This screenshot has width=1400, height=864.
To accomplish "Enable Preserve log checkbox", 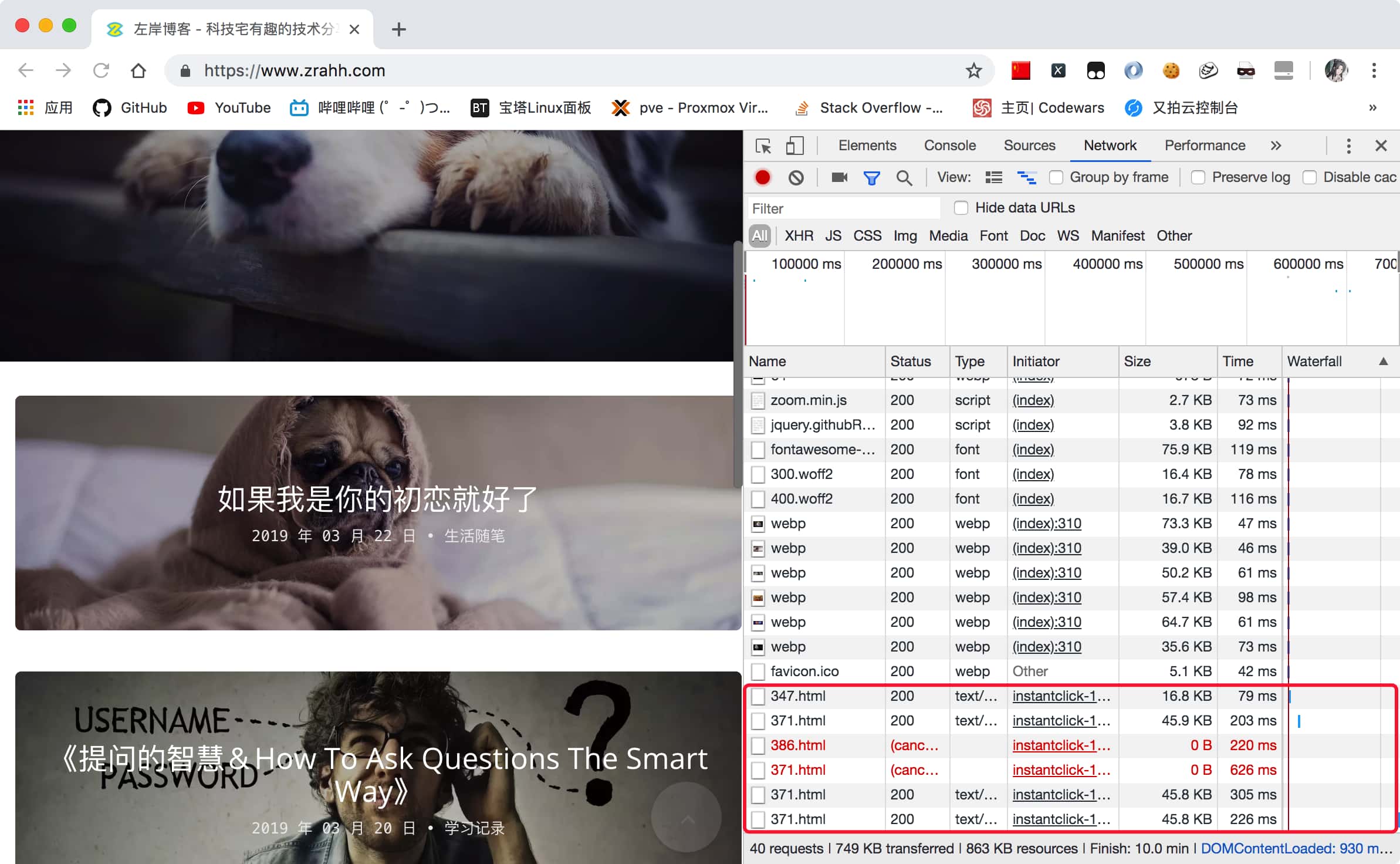I will click(x=1198, y=177).
